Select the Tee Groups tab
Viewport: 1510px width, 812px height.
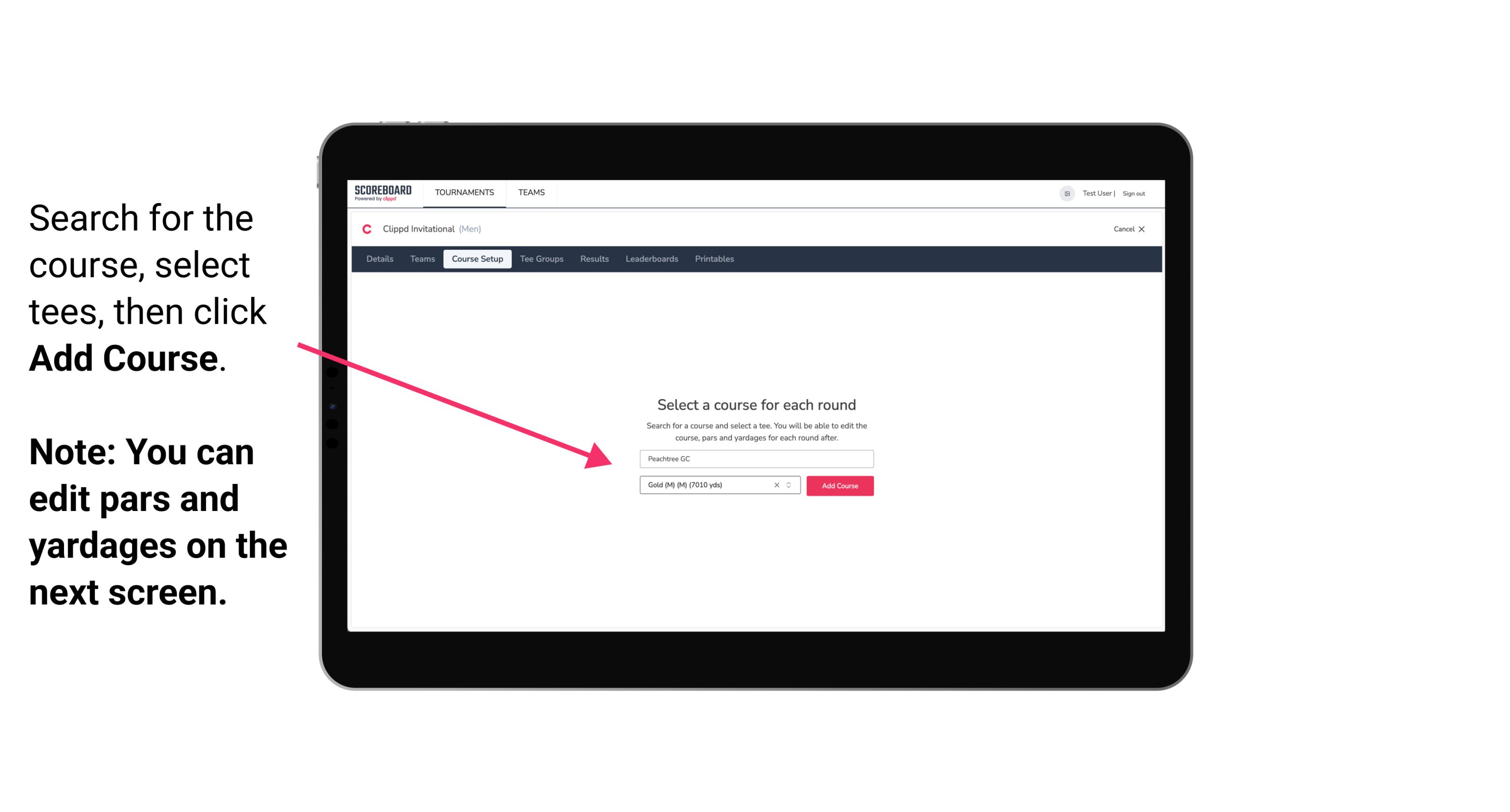(540, 259)
